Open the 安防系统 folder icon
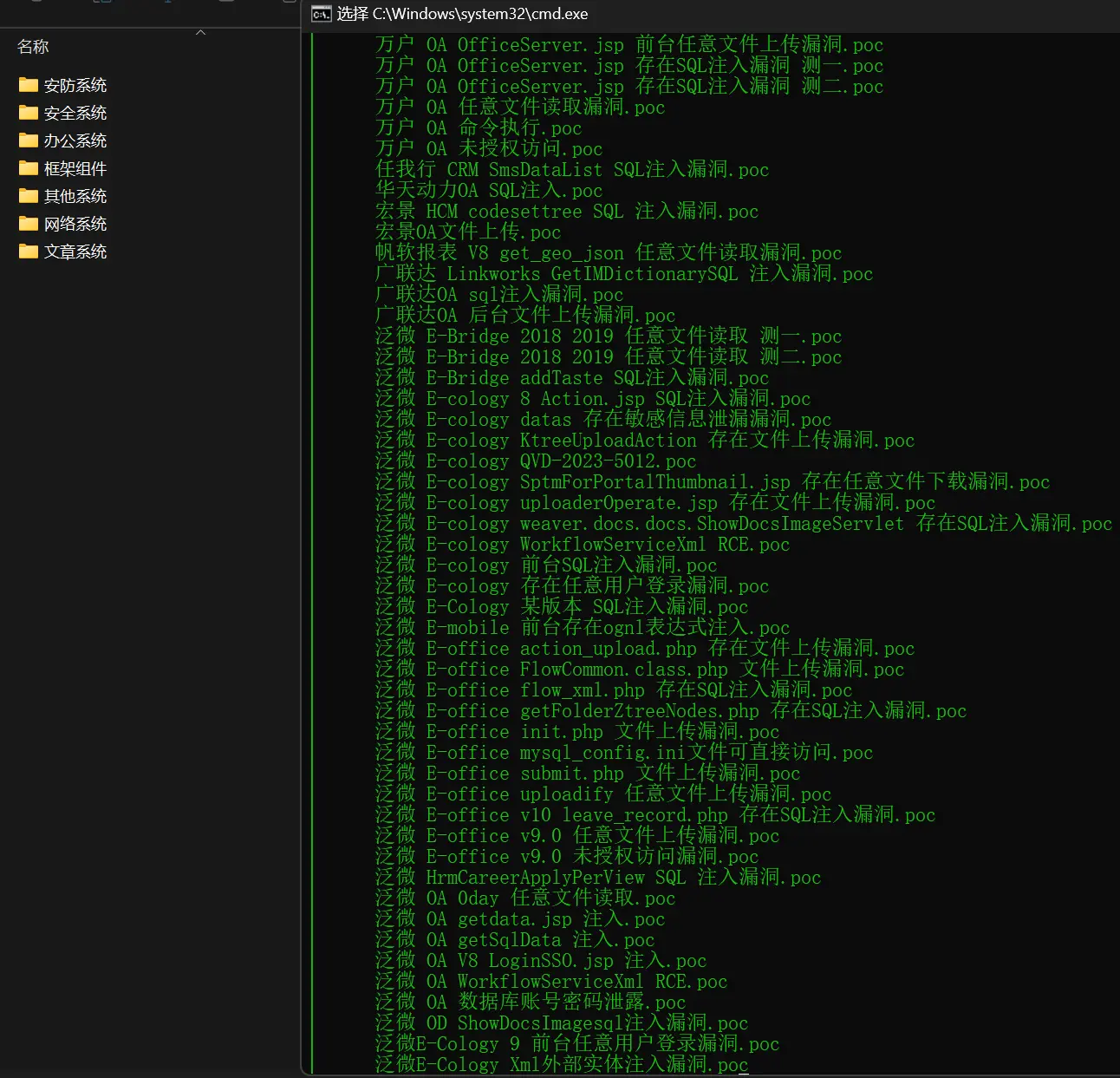This screenshot has height=1078, width=1120. click(x=29, y=85)
